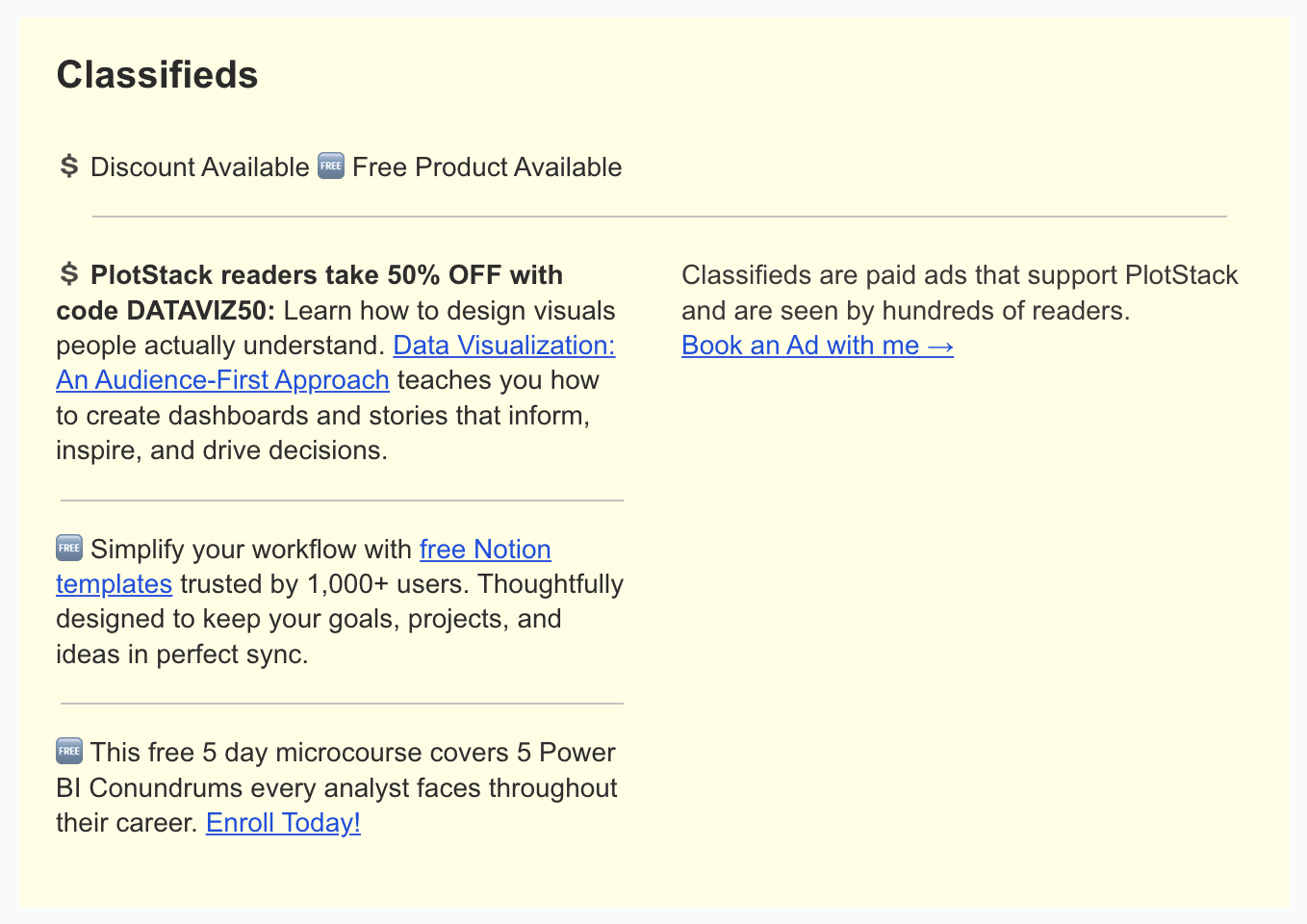Click the divider above the microcourse ad
This screenshot has width=1307, height=924.
click(342, 704)
